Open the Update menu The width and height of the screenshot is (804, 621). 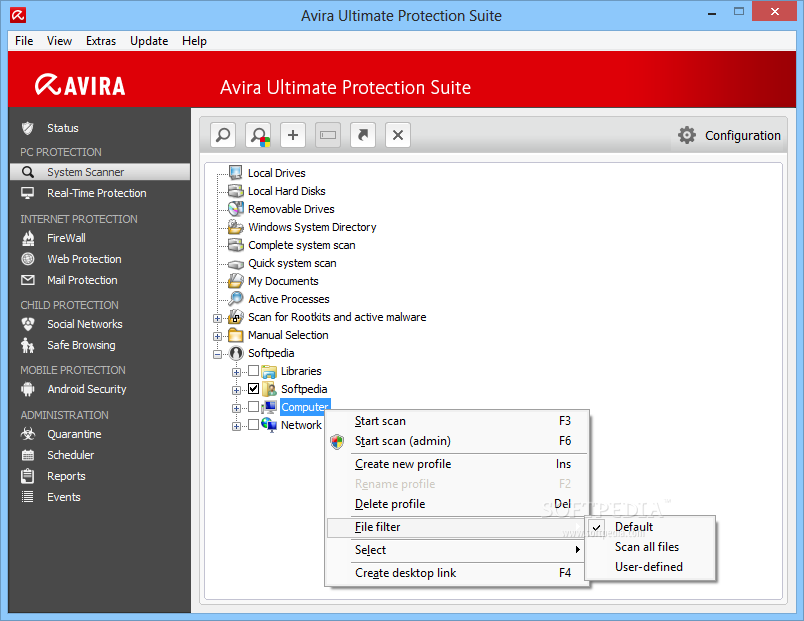(x=149, y=41)
